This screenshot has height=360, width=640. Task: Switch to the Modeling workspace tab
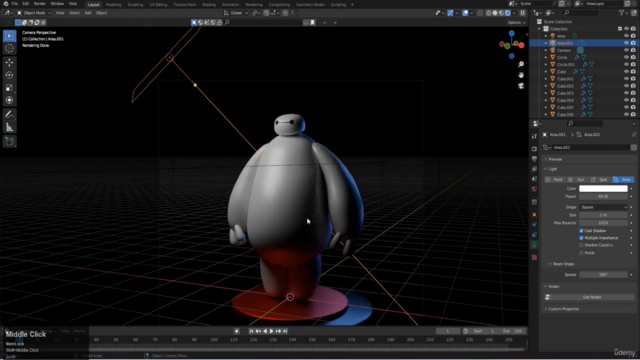coord(113,4)
